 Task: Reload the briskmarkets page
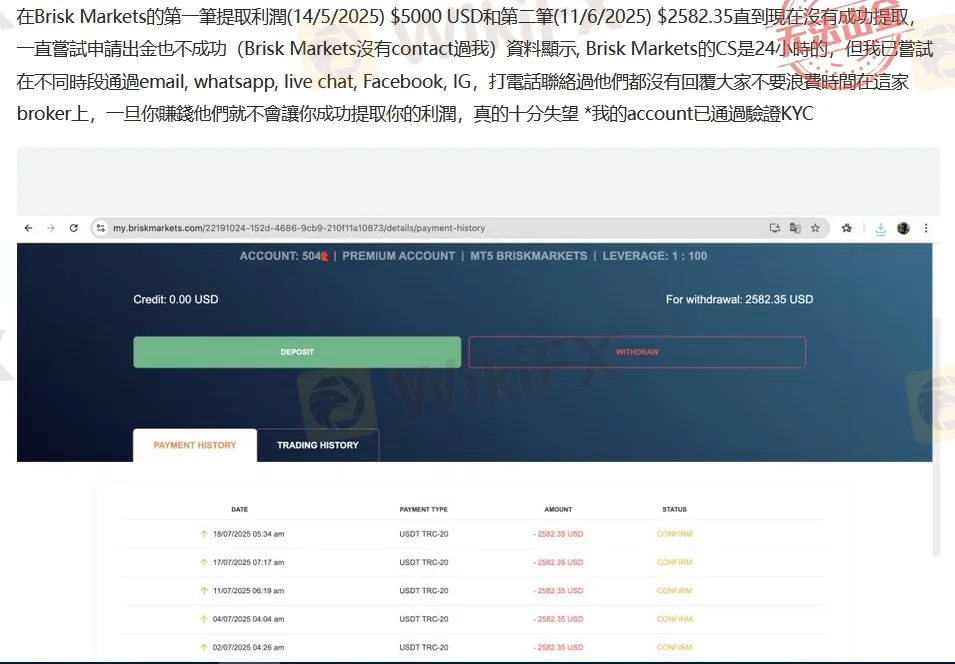[74, 228]
